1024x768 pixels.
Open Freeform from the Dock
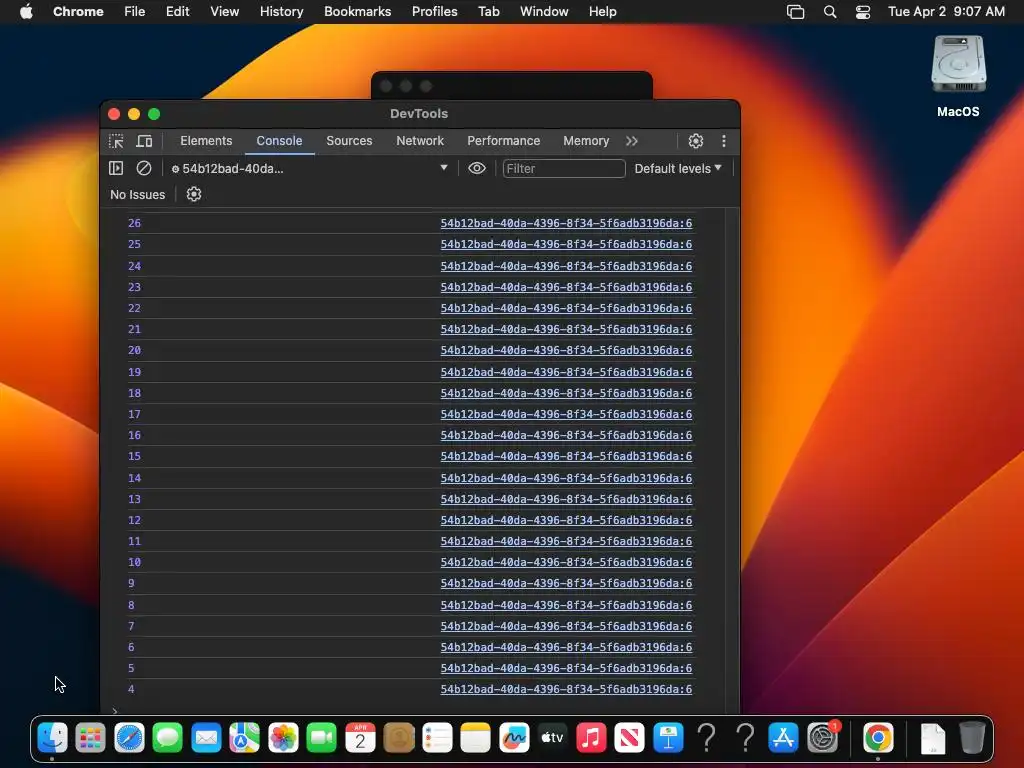pos(514,738)
